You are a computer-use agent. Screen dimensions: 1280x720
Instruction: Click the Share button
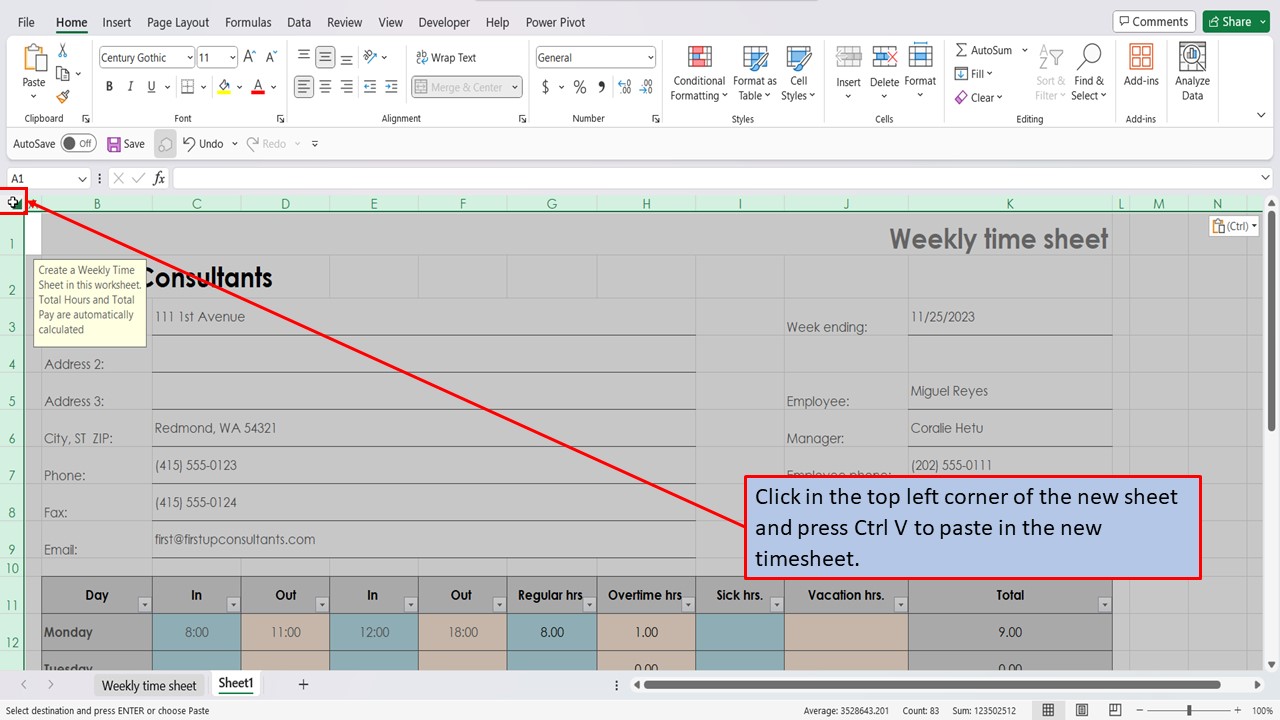tap(1235, 20)
